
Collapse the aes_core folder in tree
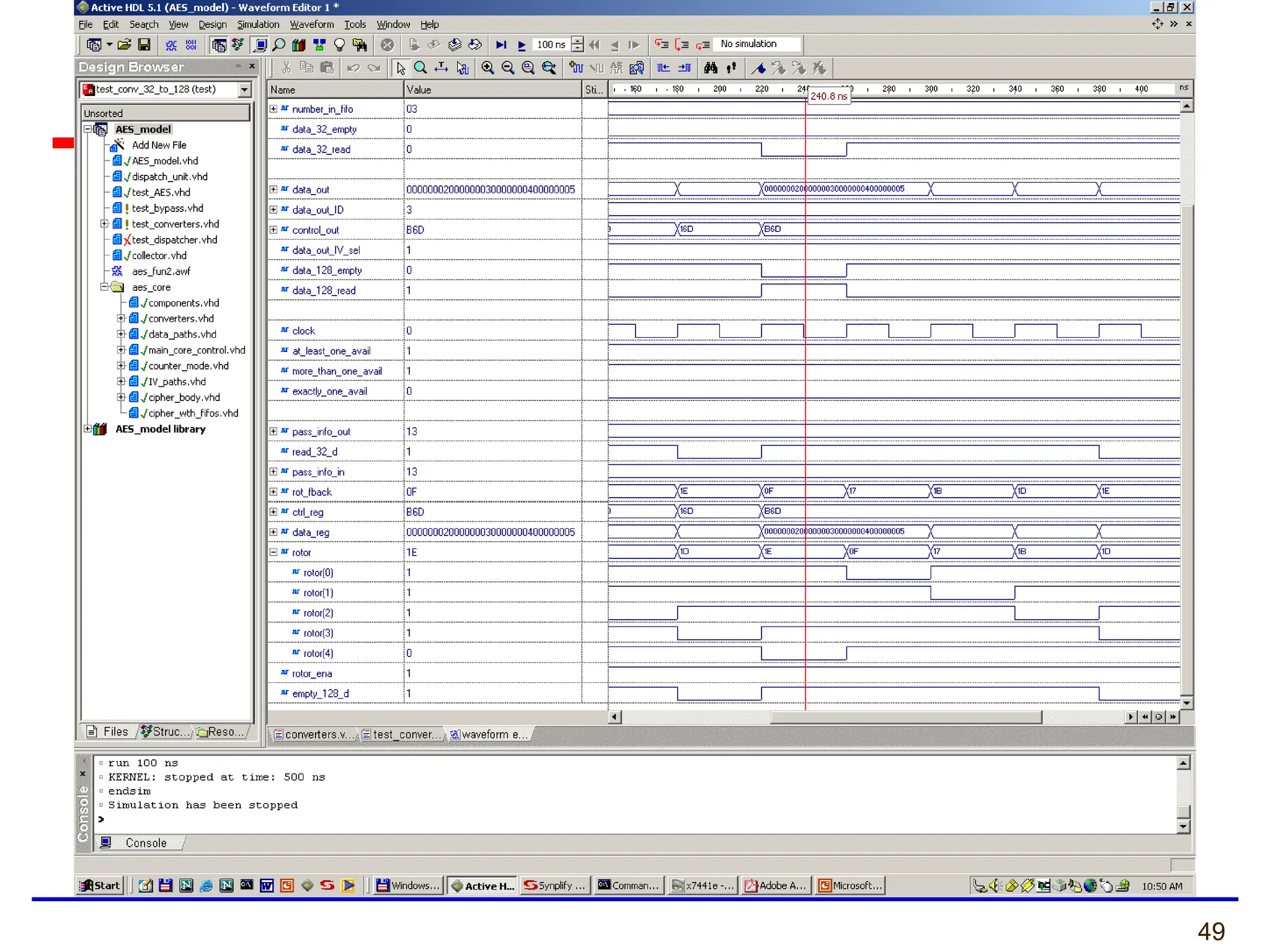coord(104,287)
